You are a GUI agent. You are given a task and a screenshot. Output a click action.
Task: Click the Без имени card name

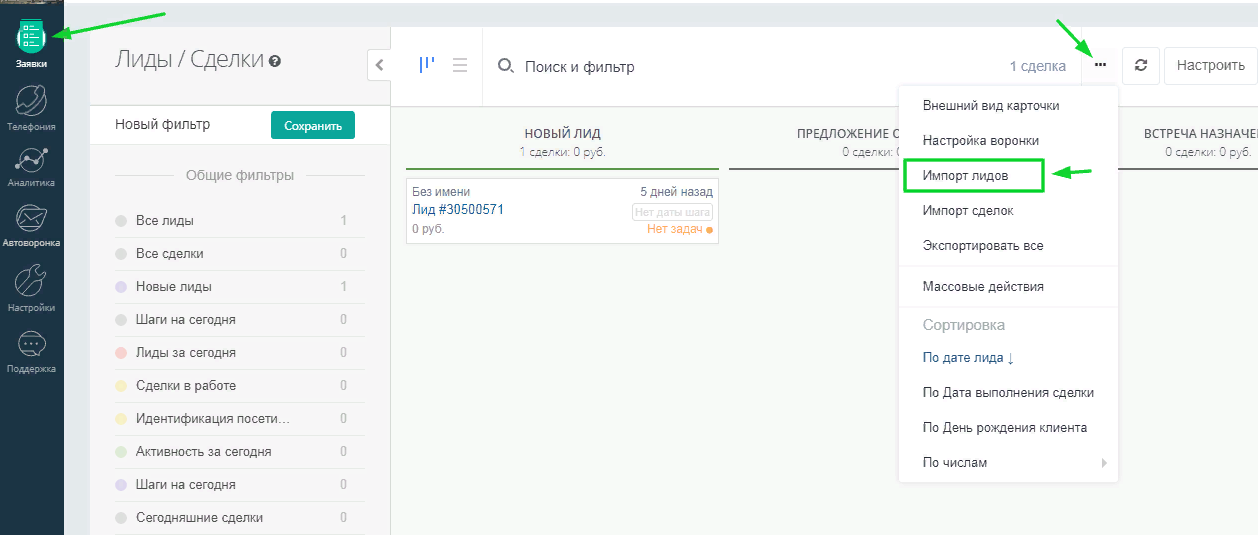pos(441,192)
